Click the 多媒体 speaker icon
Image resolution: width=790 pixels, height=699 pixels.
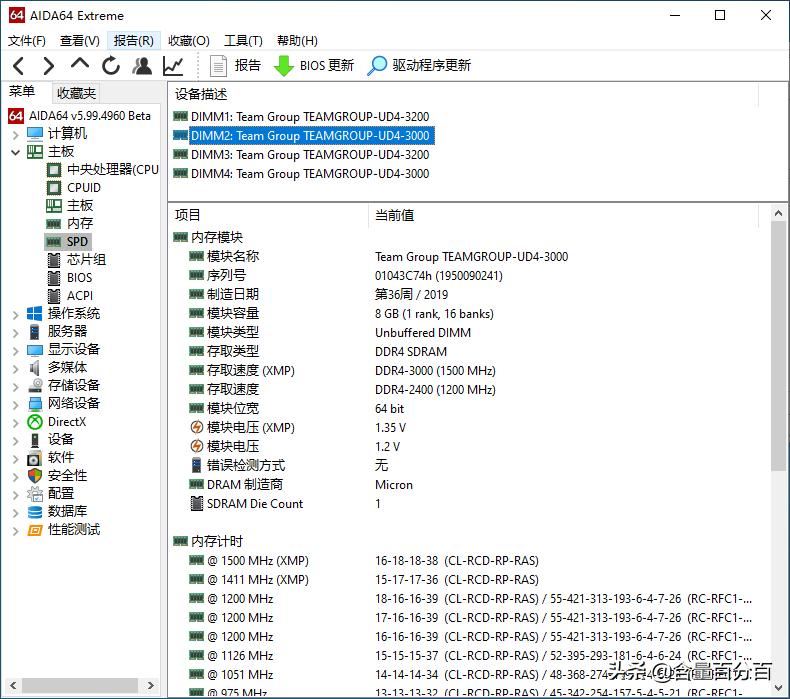point(35,368)
